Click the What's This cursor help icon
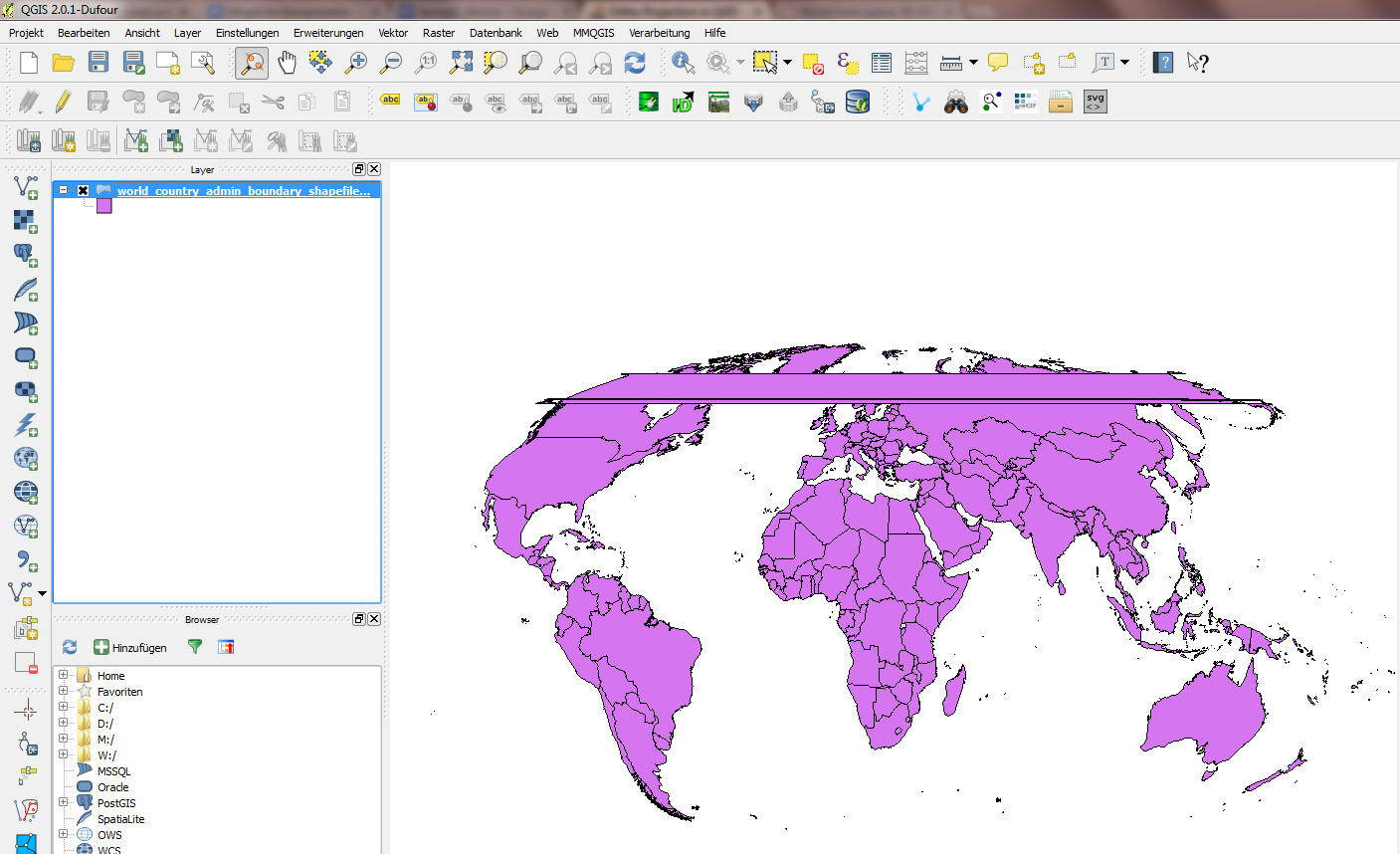 (1198, 63)
